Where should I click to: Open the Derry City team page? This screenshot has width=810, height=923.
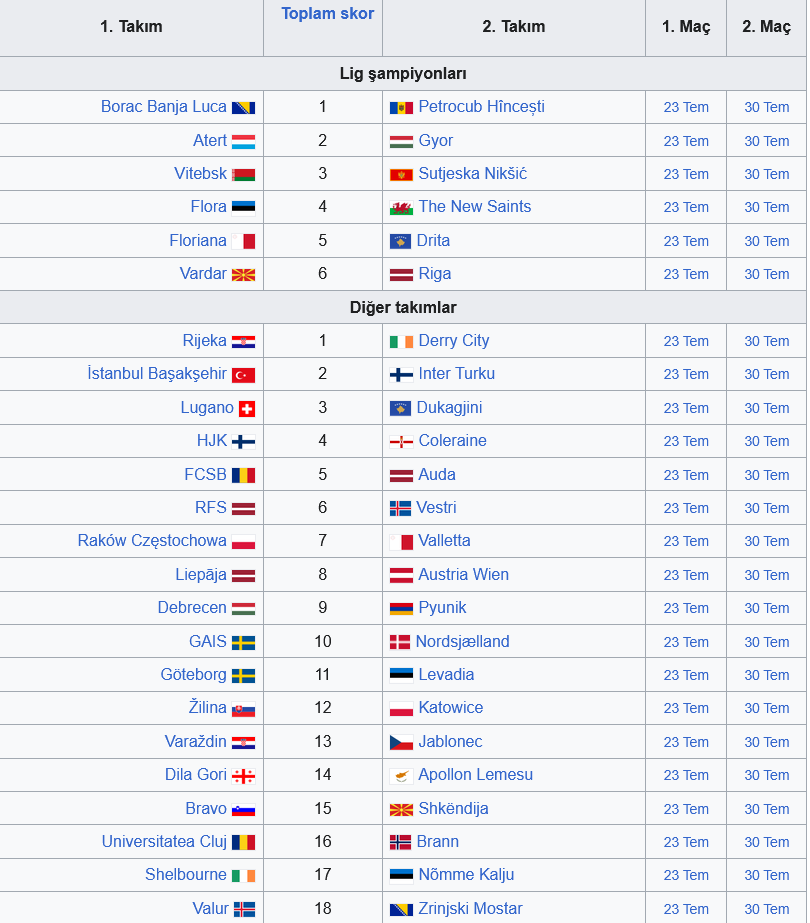pyautogui.click(x=454, y=340)
